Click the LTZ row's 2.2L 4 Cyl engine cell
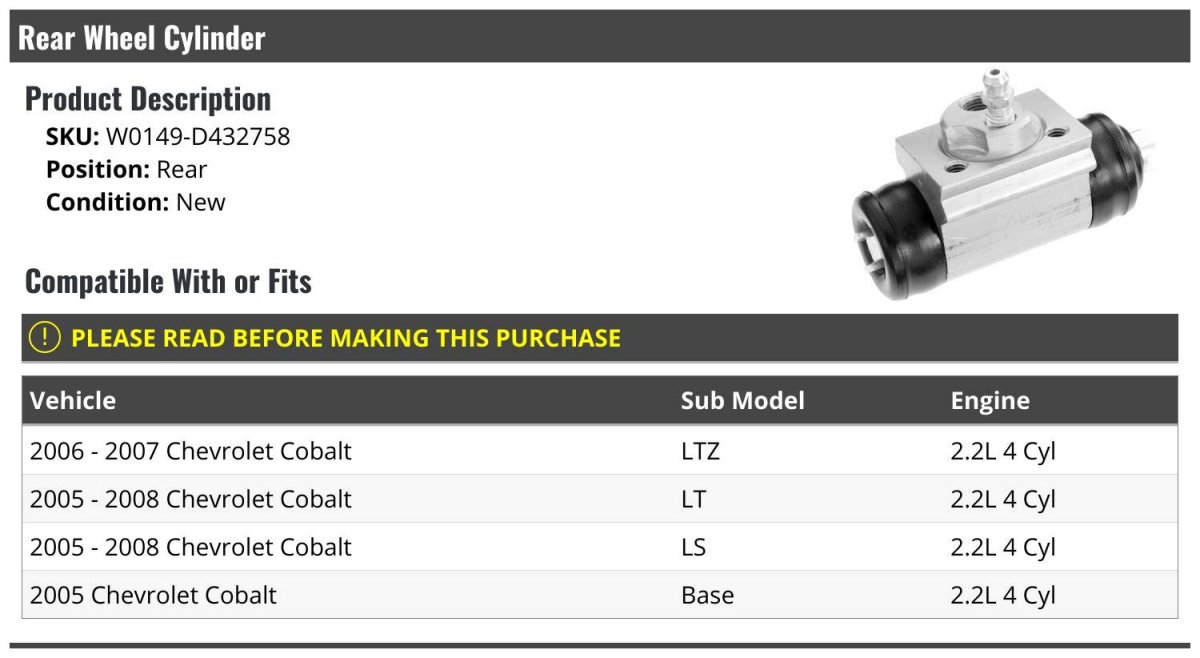 [x=1003, y=451]
